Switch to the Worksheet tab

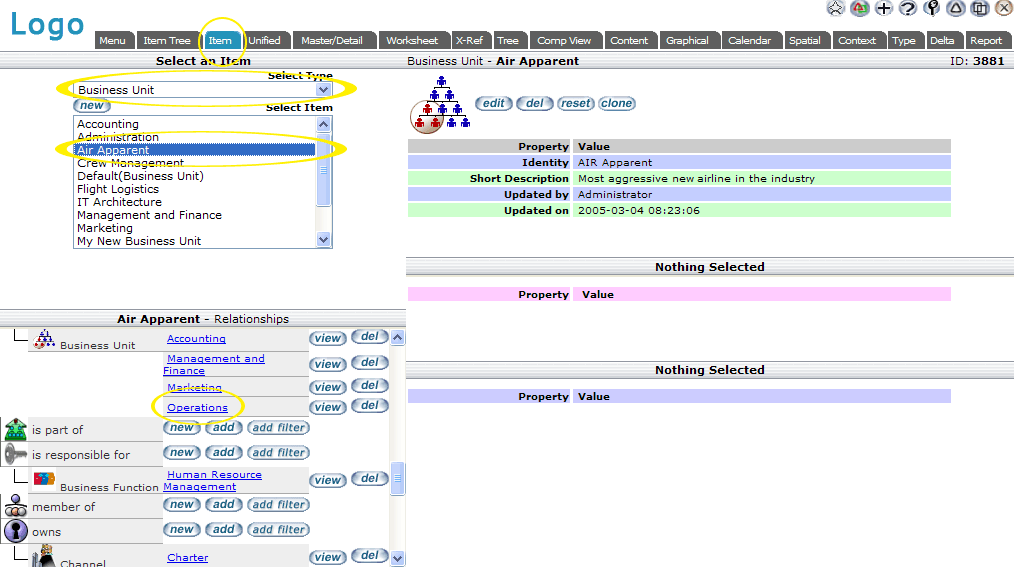[412, 41]
